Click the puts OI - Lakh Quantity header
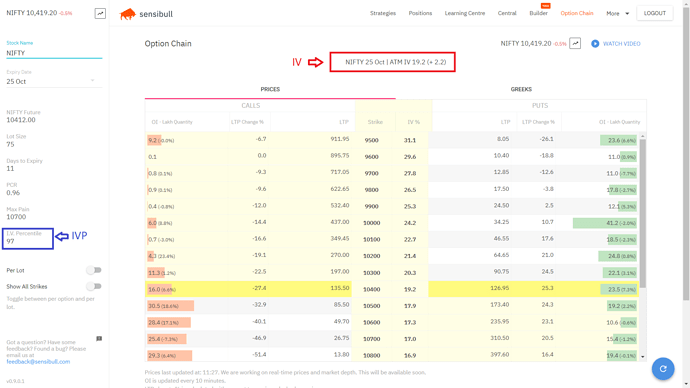This screenshot has width=690, height=388. click(619, 122)
